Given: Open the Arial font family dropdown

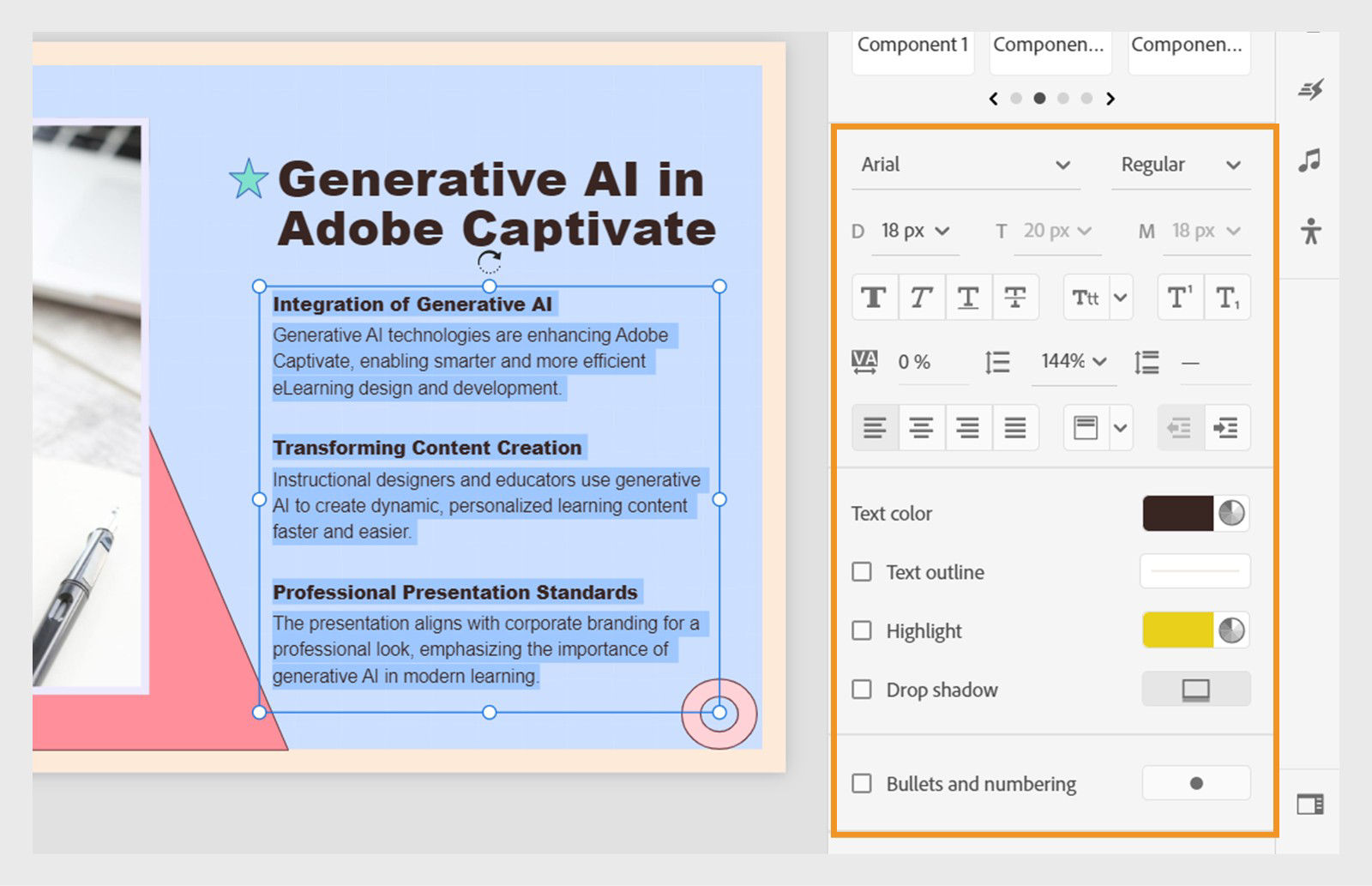Looking at the screenshot, I should (966, 165).
